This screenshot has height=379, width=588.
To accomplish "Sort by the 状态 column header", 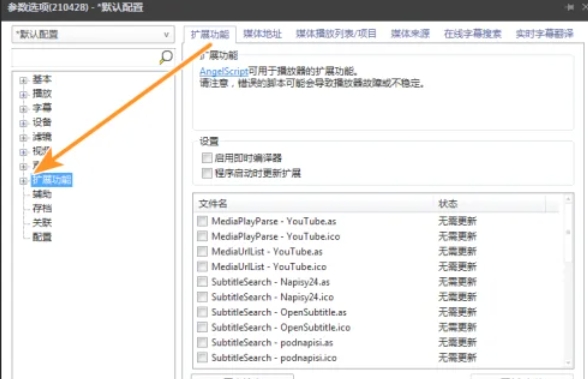I will coord(490,204).
